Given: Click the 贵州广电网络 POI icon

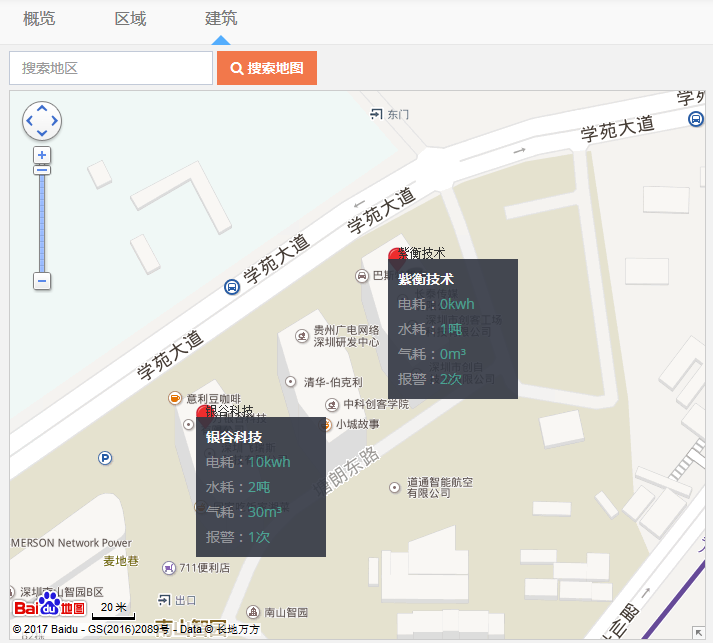Looking at the screenshot, I should coord(302,336).
